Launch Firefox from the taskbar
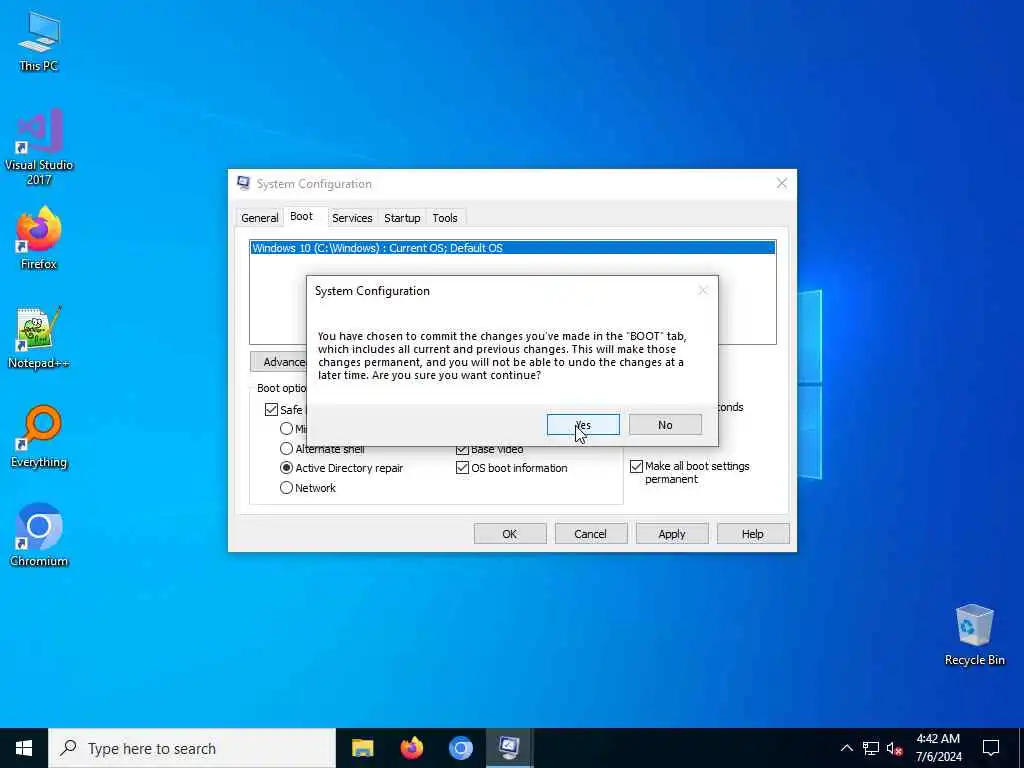This screenshot has width=1024, height=768. pyautogui.click(x=411, y=748)
